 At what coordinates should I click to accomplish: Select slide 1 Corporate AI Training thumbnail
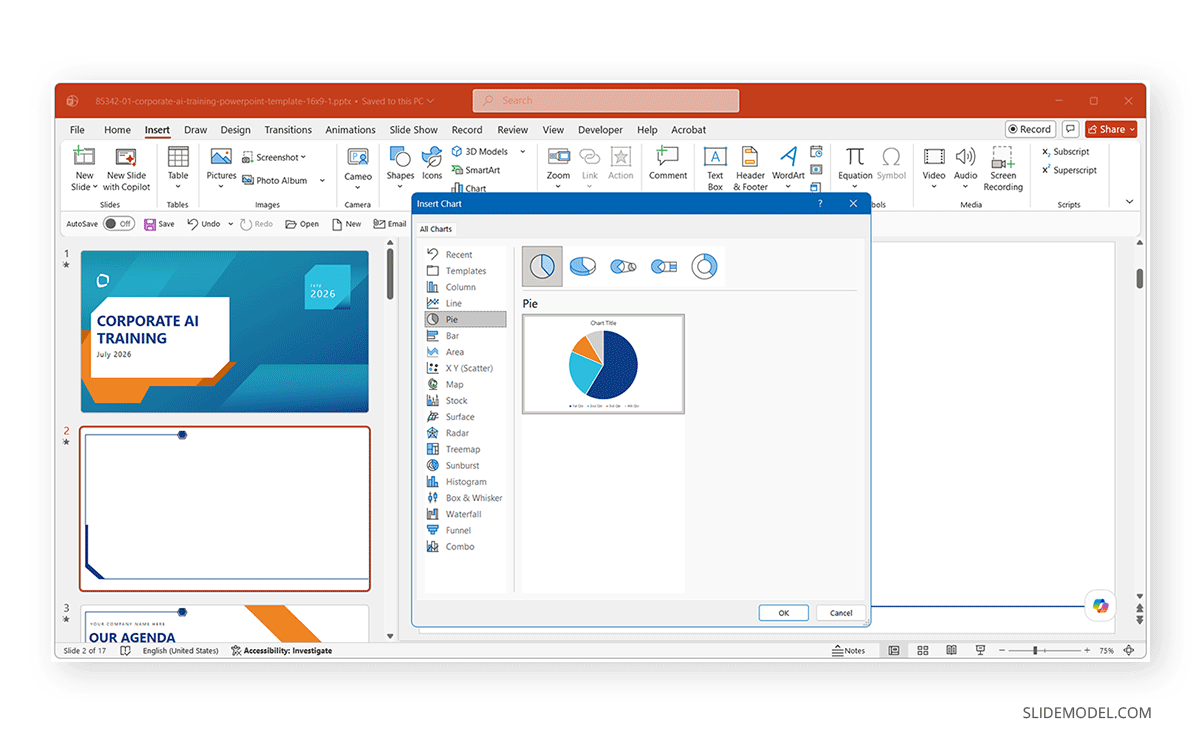(225, 331)
